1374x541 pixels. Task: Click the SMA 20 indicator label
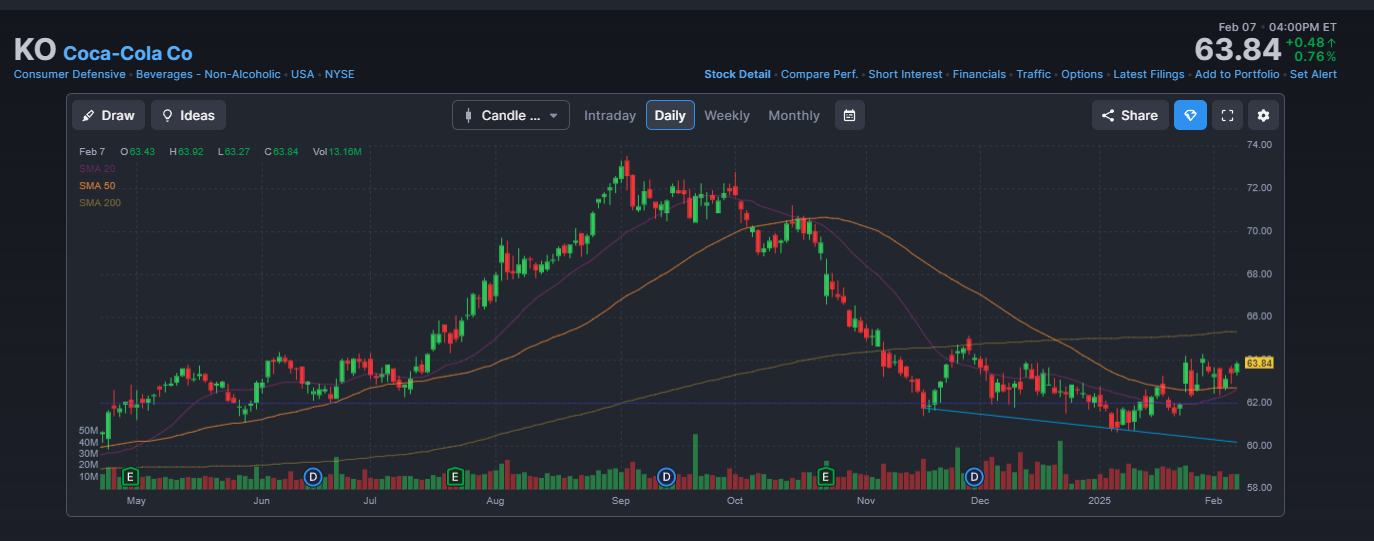click(97, 169)
